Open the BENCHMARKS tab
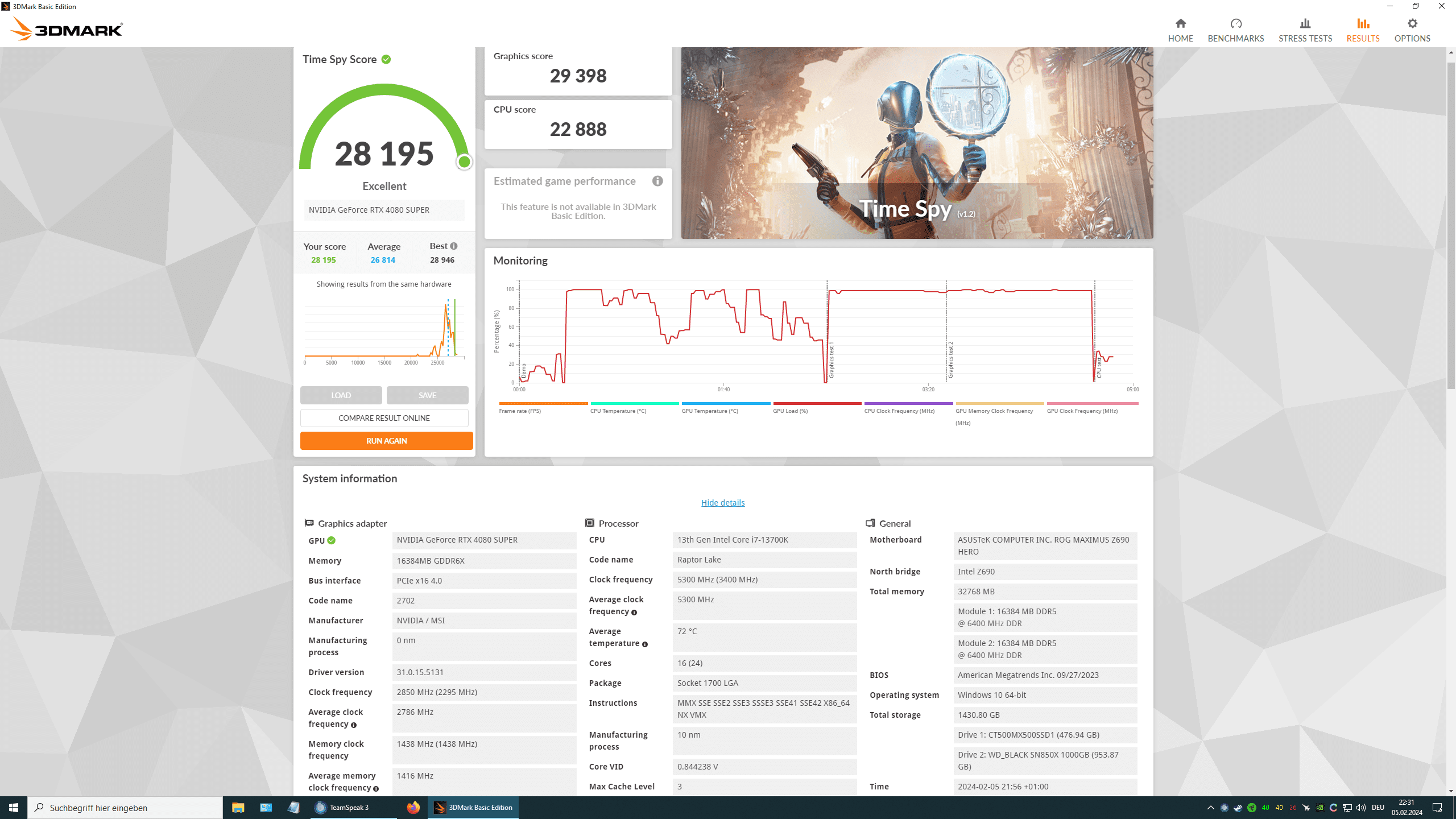The image size is (1456, 819). click(x=1236, y=31)
